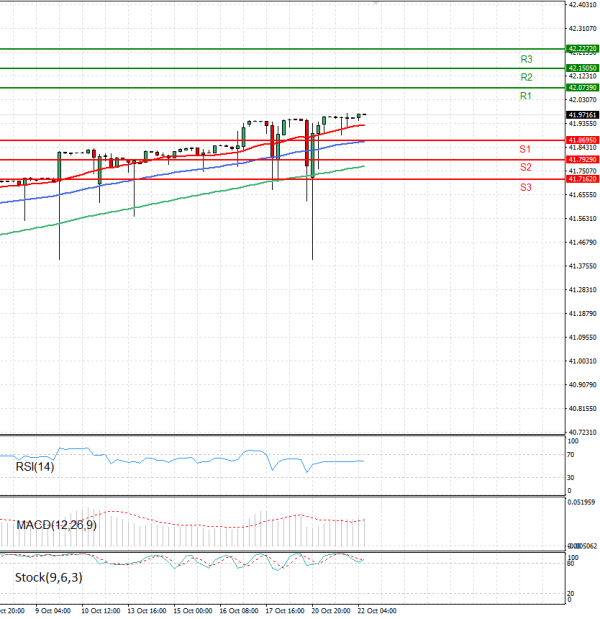Click the red 41.86950 price tag
Viewport: 600px width, 619px height.
tap(582, 140)
